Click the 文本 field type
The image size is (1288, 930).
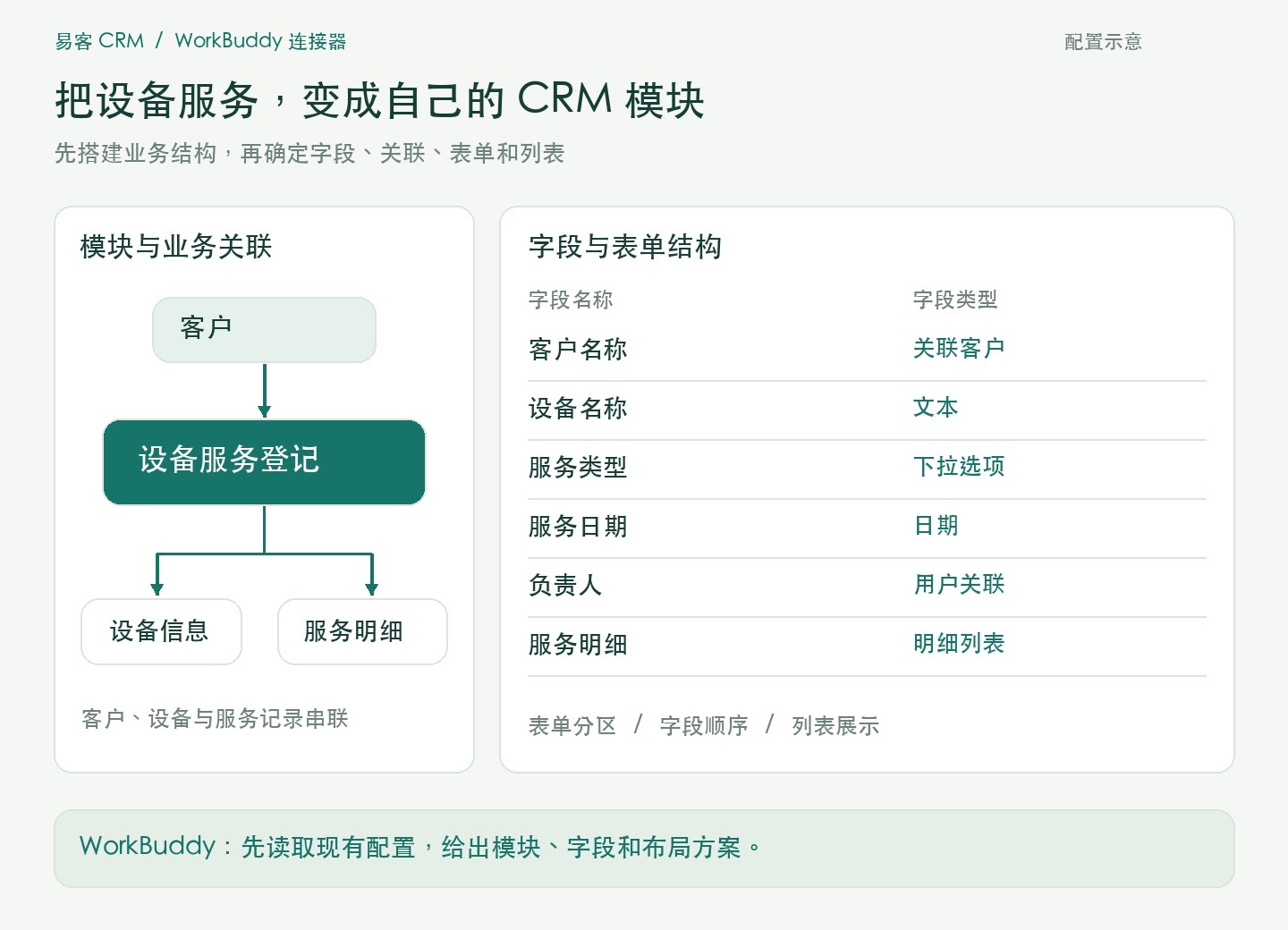click(x=936, y=408)
